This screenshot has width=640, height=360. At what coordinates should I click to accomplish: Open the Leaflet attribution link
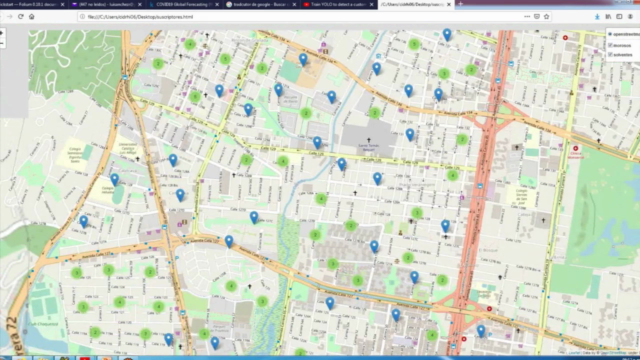pyautogui.click(x=574, y=353)
